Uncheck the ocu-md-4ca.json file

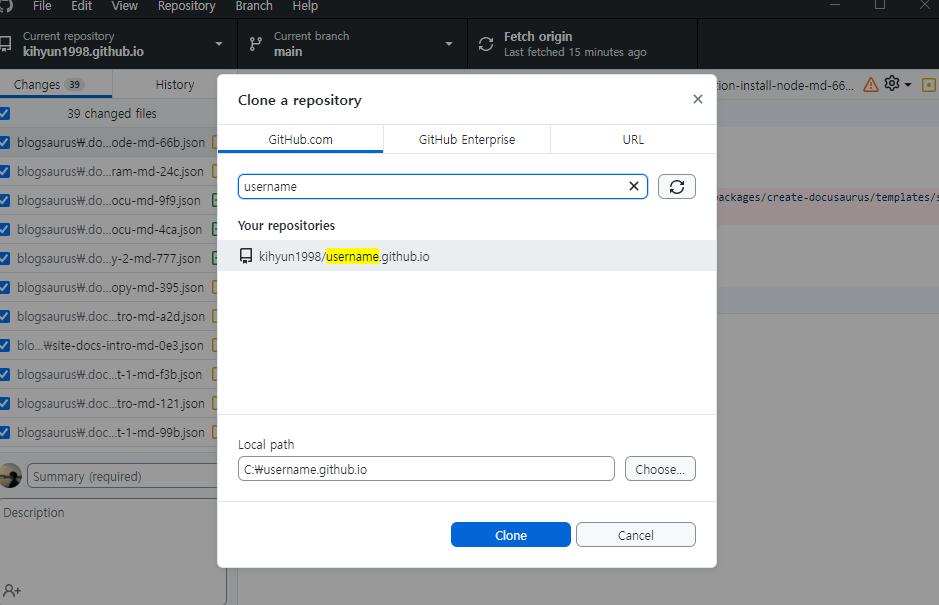tap(5, 229)
